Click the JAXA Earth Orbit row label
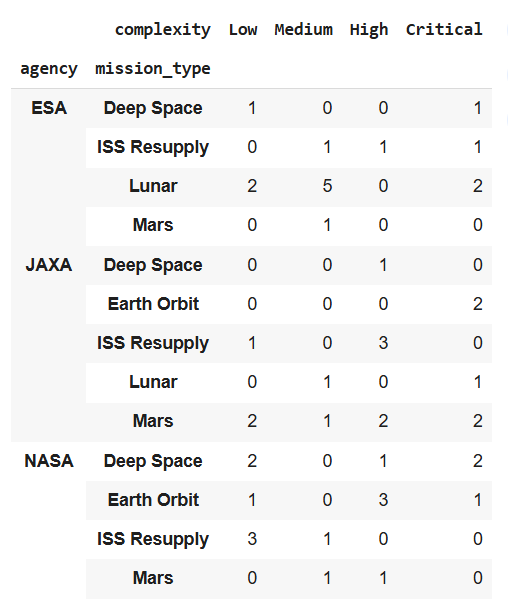The image size is (508, 611). [153, 304]
